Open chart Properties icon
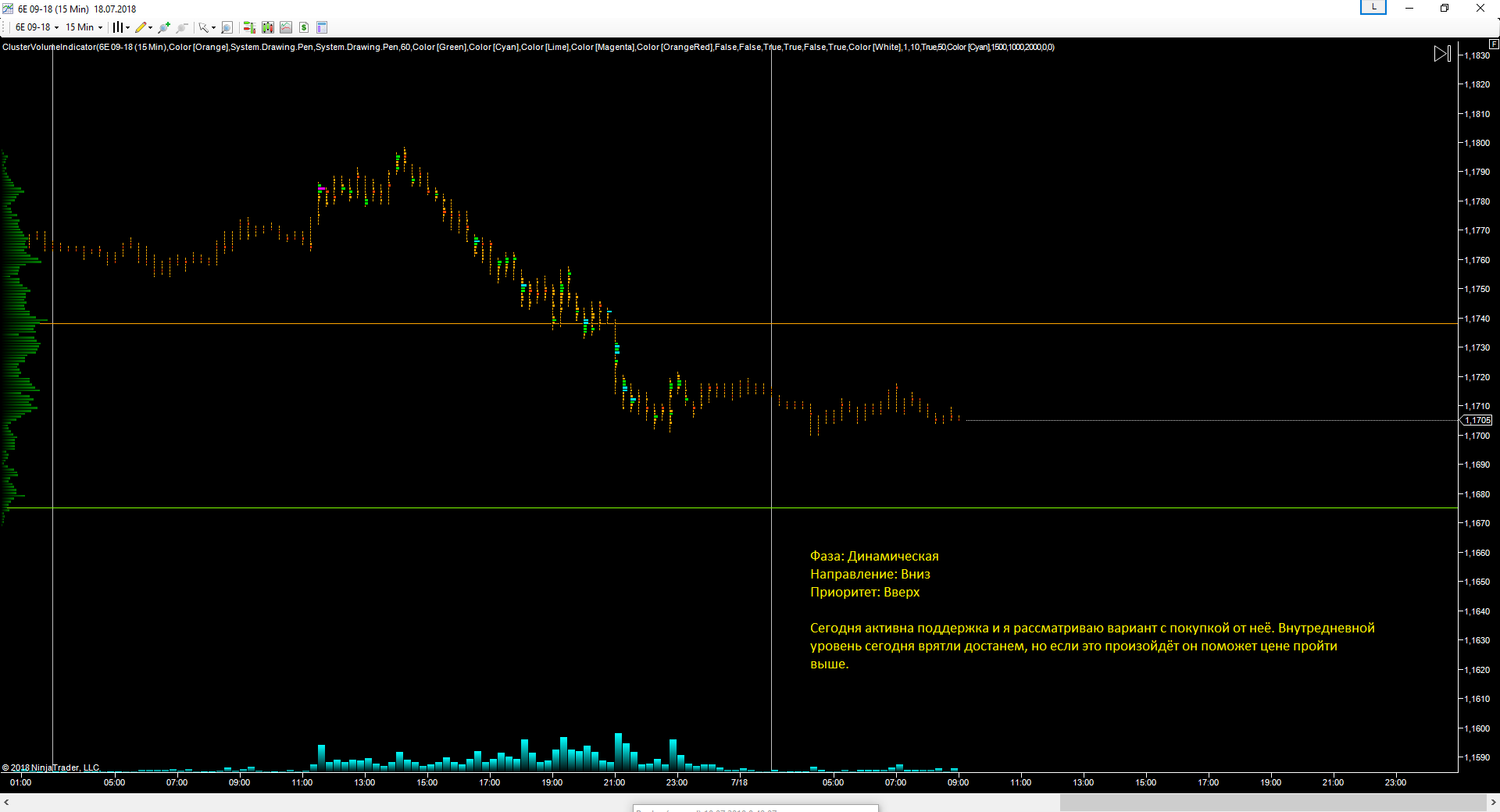The image size is (1500, 812). click(322, 27)
